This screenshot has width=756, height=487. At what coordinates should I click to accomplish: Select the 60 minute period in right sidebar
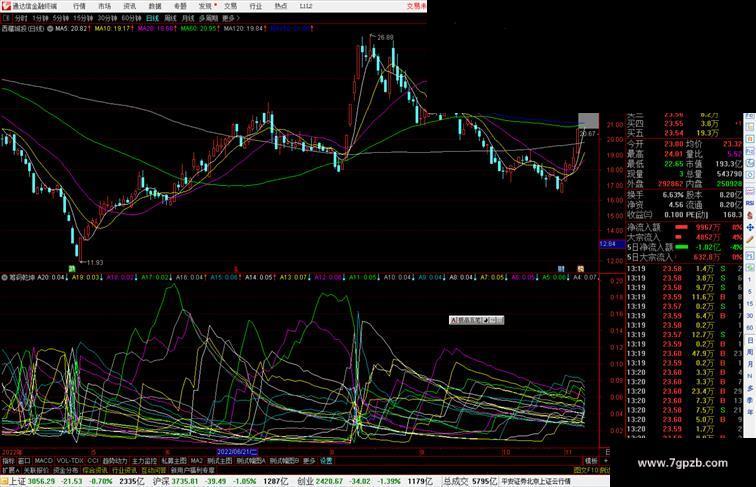pyautogui.click(x=750, y=328)
